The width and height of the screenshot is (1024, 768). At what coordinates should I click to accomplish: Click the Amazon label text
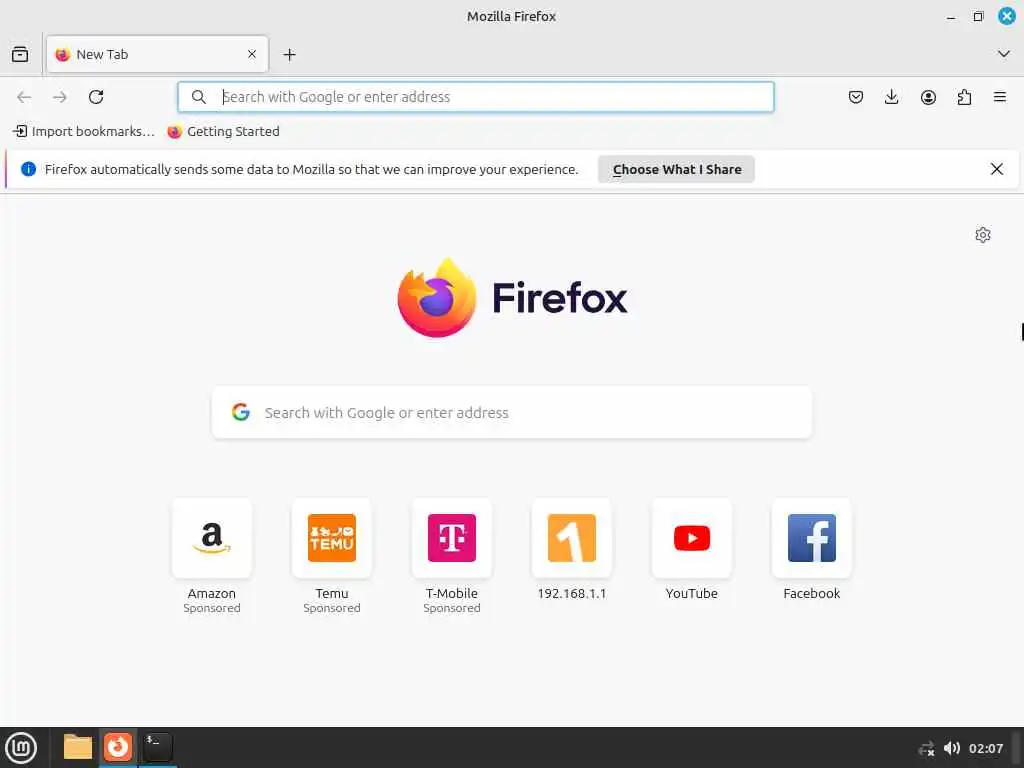point(212,594)
